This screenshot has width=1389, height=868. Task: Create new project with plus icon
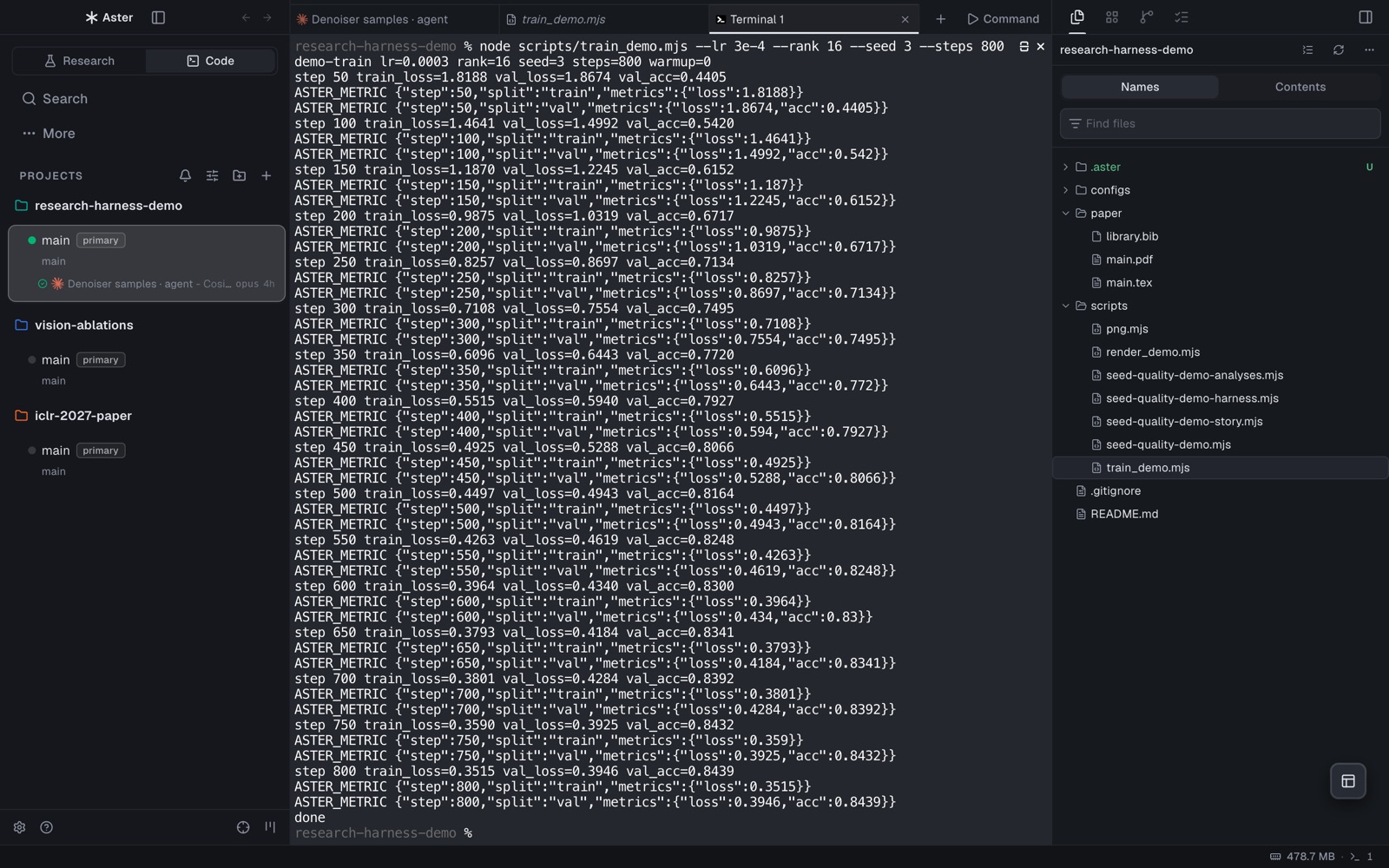267,175
